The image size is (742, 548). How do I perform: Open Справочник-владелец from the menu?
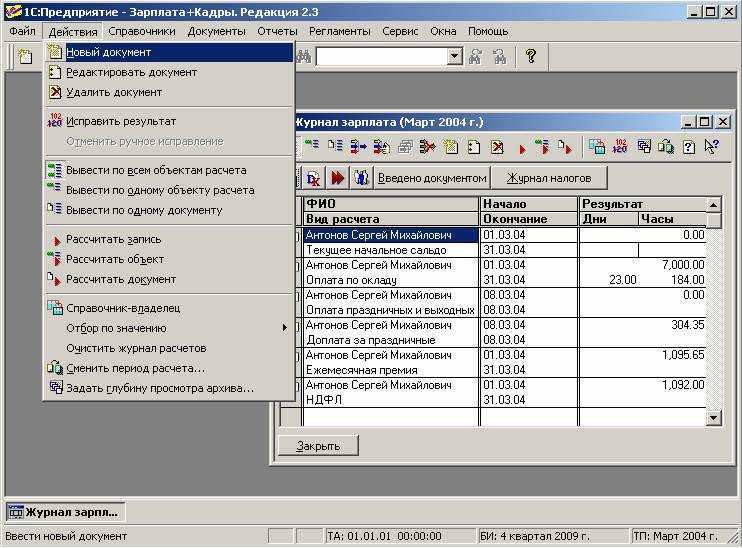point(169,308)
